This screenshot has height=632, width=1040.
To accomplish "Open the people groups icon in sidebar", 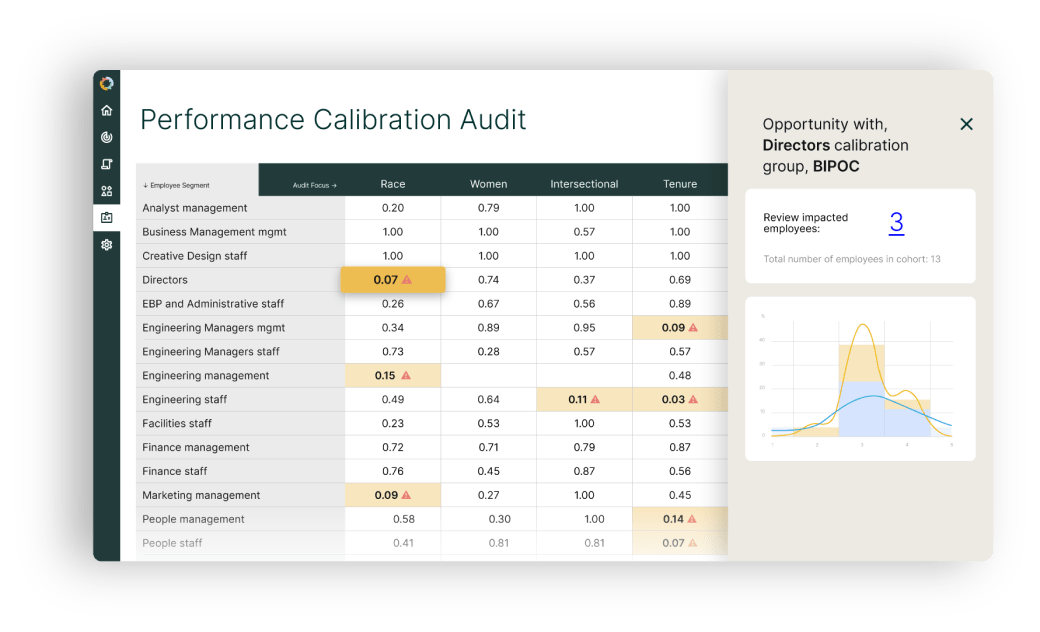I will [107, 191].
